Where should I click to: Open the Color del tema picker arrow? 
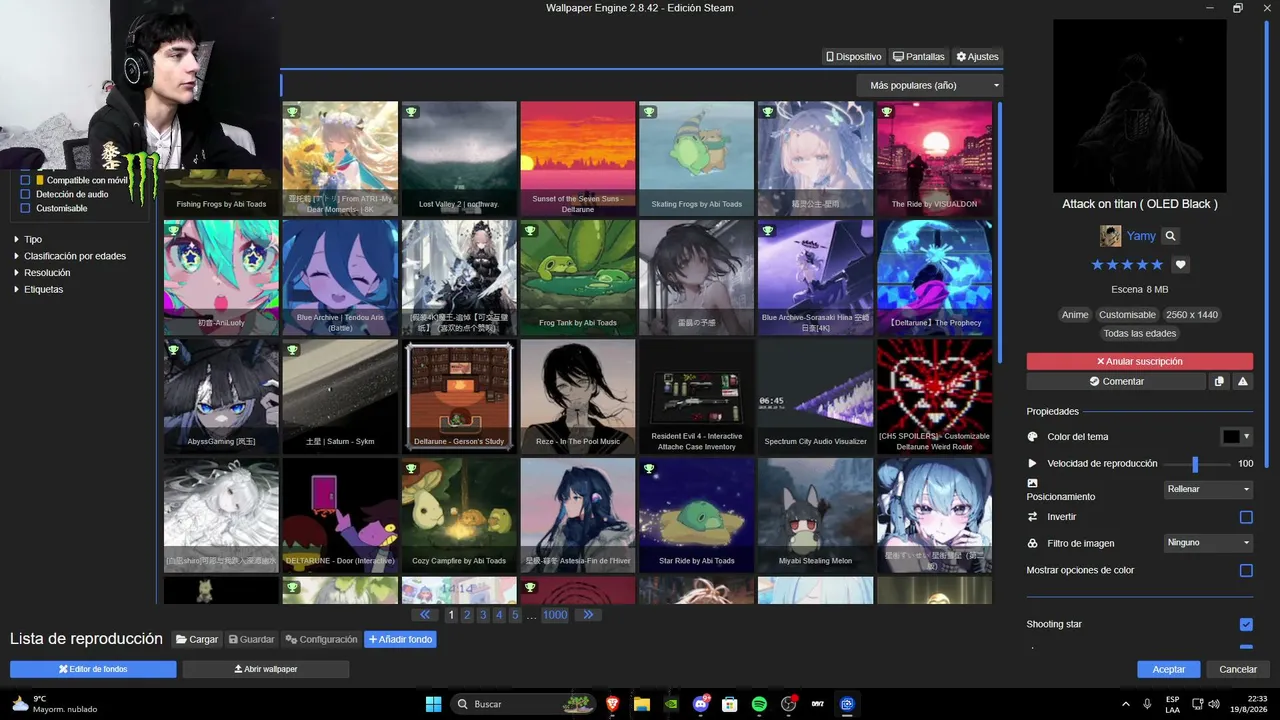[x=1247, y=437]
